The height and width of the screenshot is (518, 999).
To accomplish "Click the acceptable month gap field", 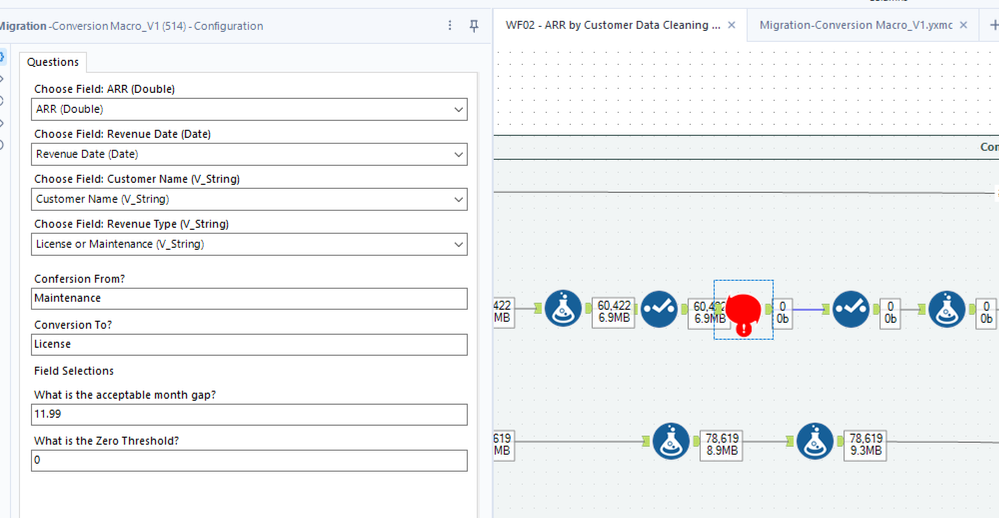I will [249, 415].
